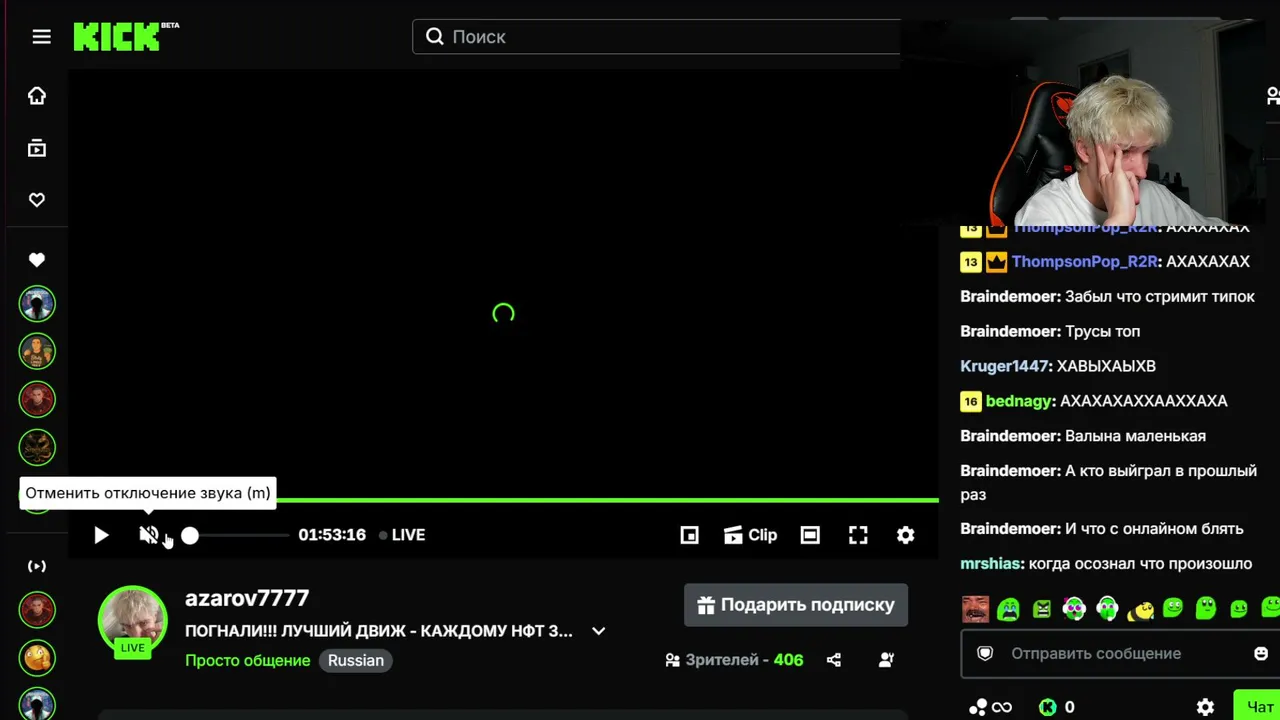This screenshot has width=1280, height=720.
Task: Click the Зрителей 406 viewer count
Action: point(734,660)
